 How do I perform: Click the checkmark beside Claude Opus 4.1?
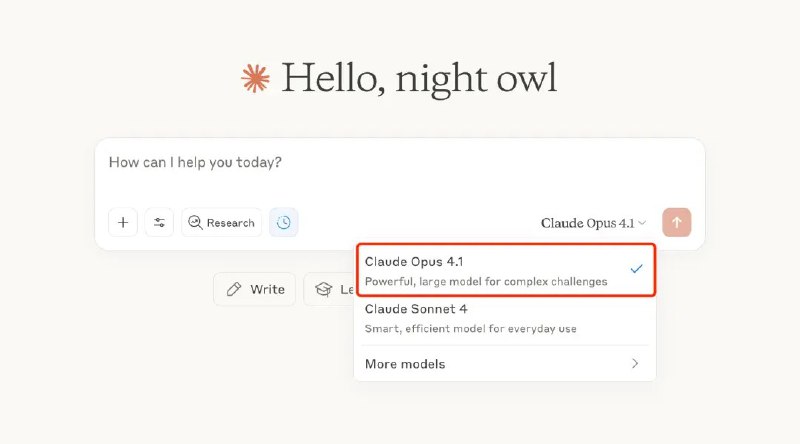636,270
